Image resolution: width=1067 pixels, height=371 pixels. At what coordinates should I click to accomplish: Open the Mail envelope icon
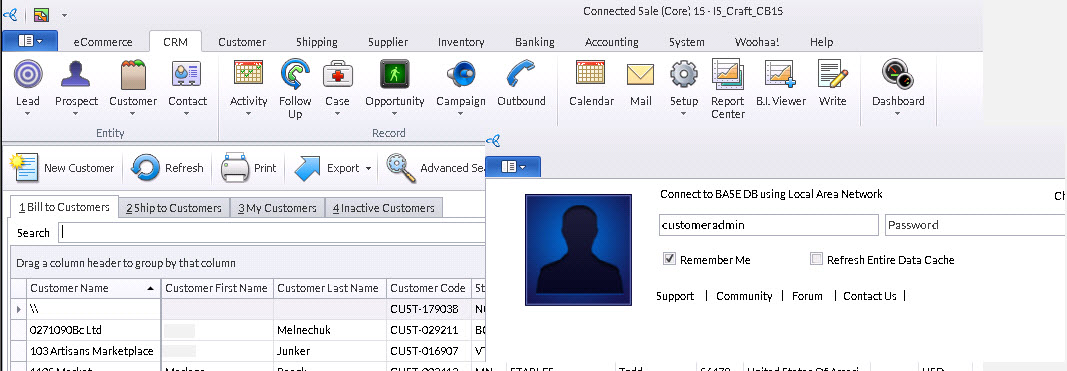click(640, 74)
